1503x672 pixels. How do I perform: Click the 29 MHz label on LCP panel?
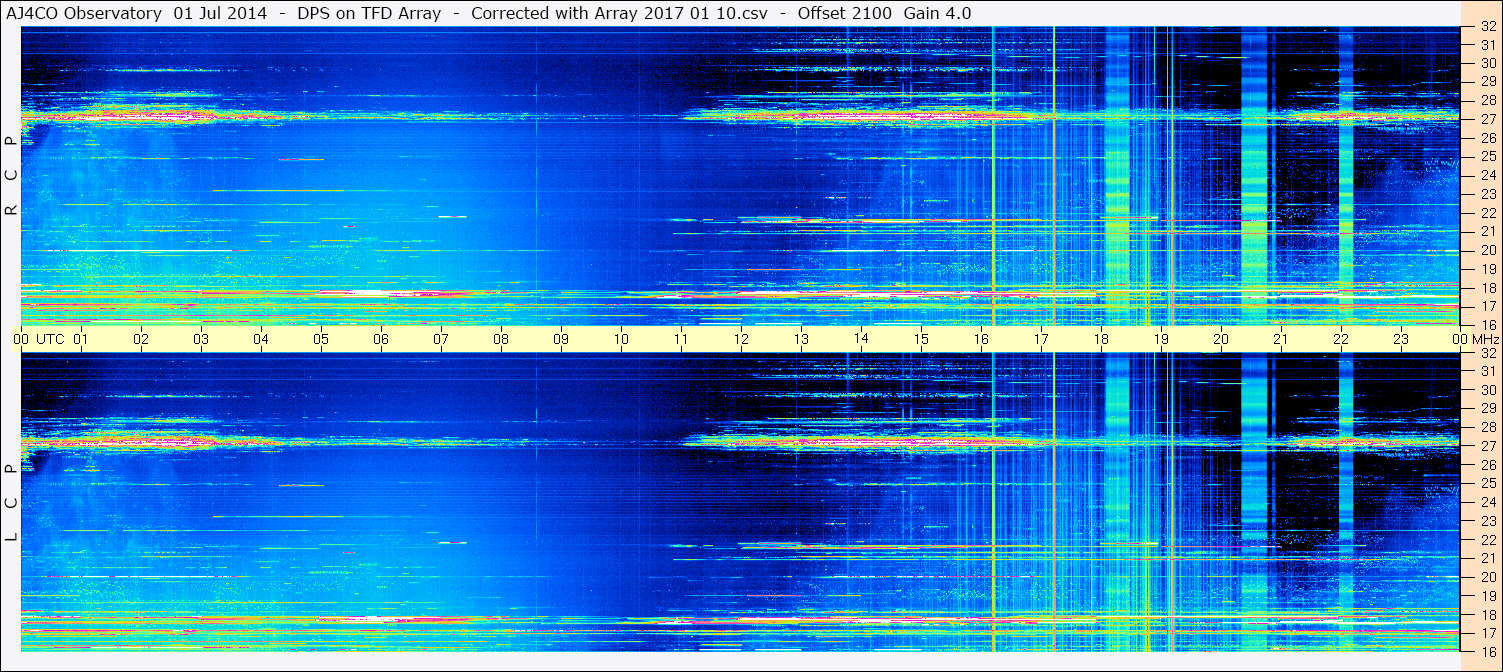tap(1487, 409)
